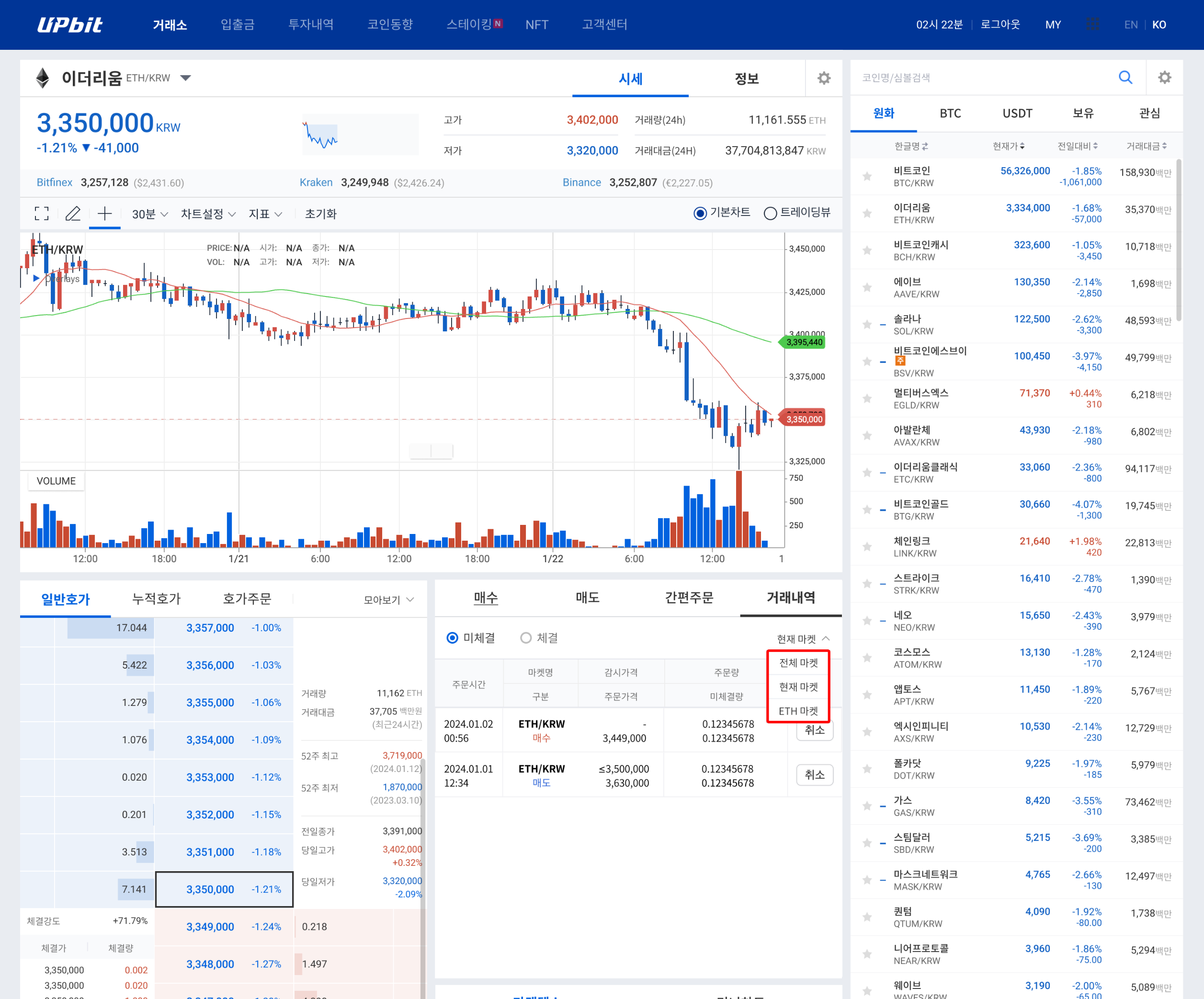This screenshot has width=1204, height=999.
Task: Open coin list settings gear
Action: [x=1164, y=78]
